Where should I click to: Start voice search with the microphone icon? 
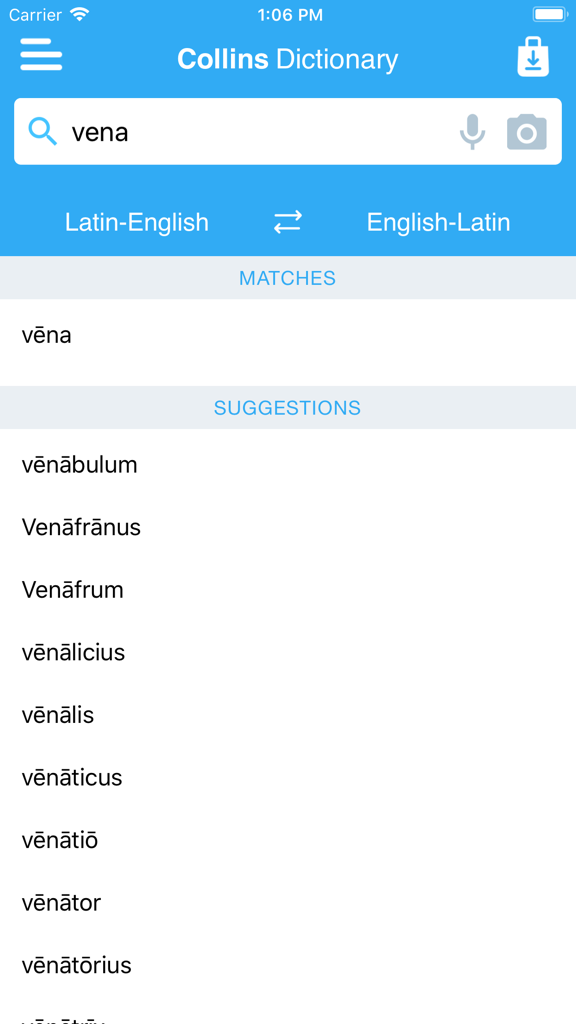[x=470, y=131]
